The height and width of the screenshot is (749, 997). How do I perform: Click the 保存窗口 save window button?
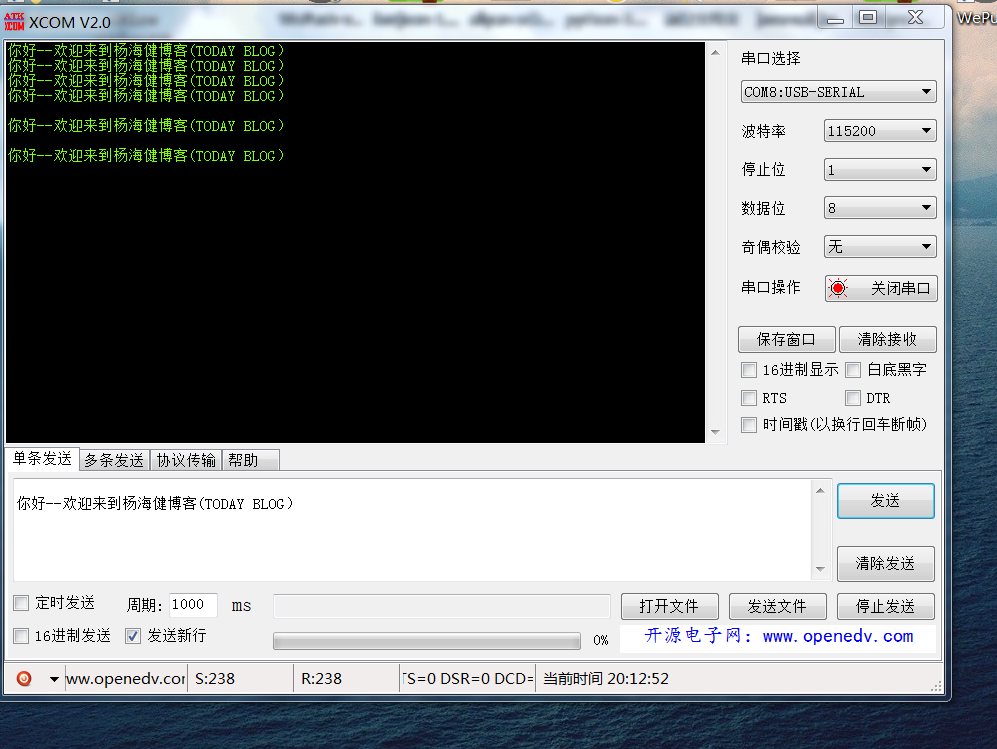click(x=787, y=340)
